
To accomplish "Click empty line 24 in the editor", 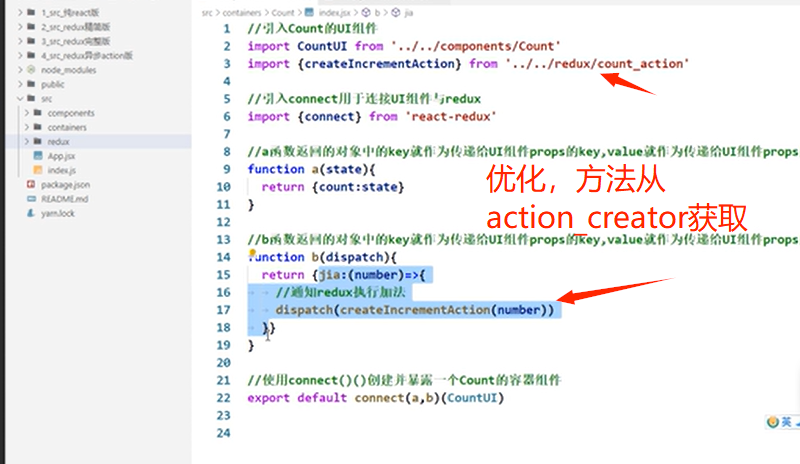I will click(x=520, y=433).
